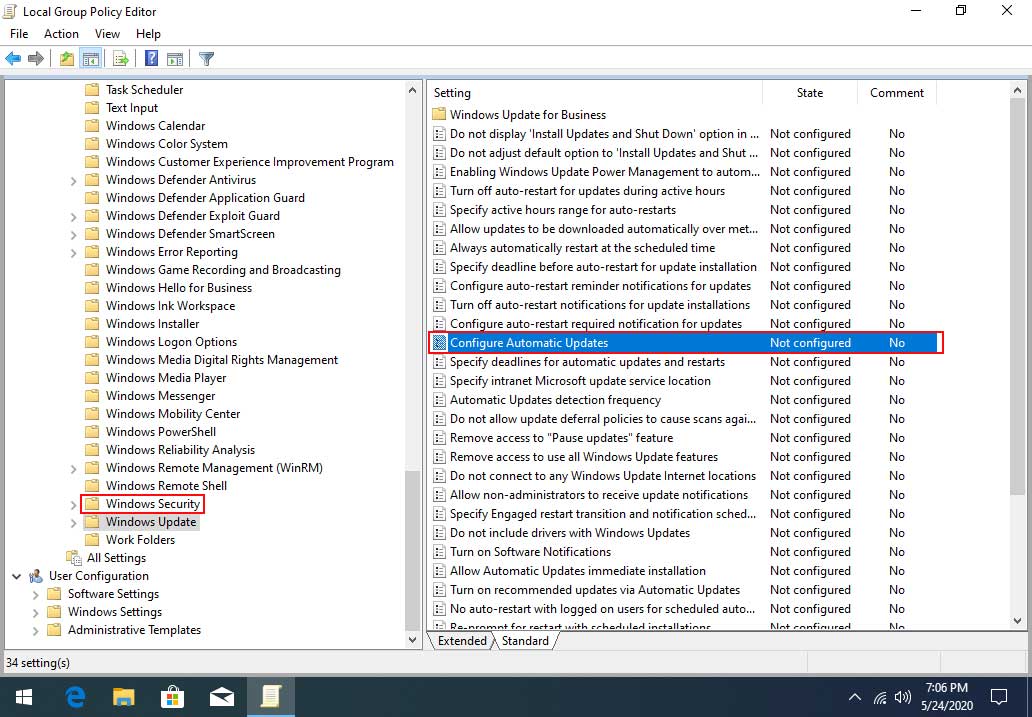Open the Action Center notifications icon
Screen dimensions: 1032x717
(999, 697)
